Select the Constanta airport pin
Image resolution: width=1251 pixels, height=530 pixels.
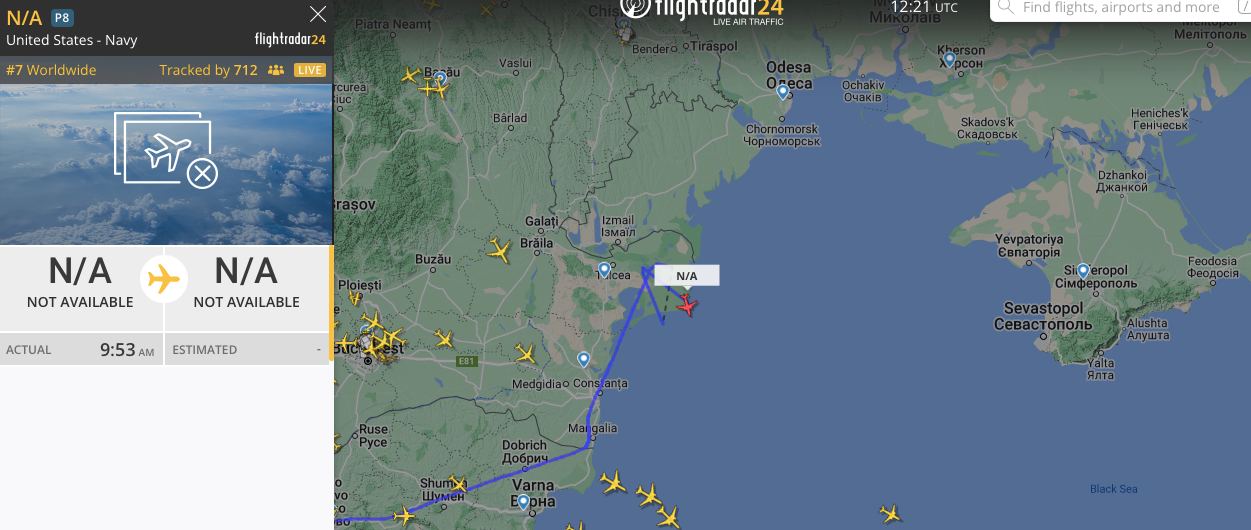point(584,360)
